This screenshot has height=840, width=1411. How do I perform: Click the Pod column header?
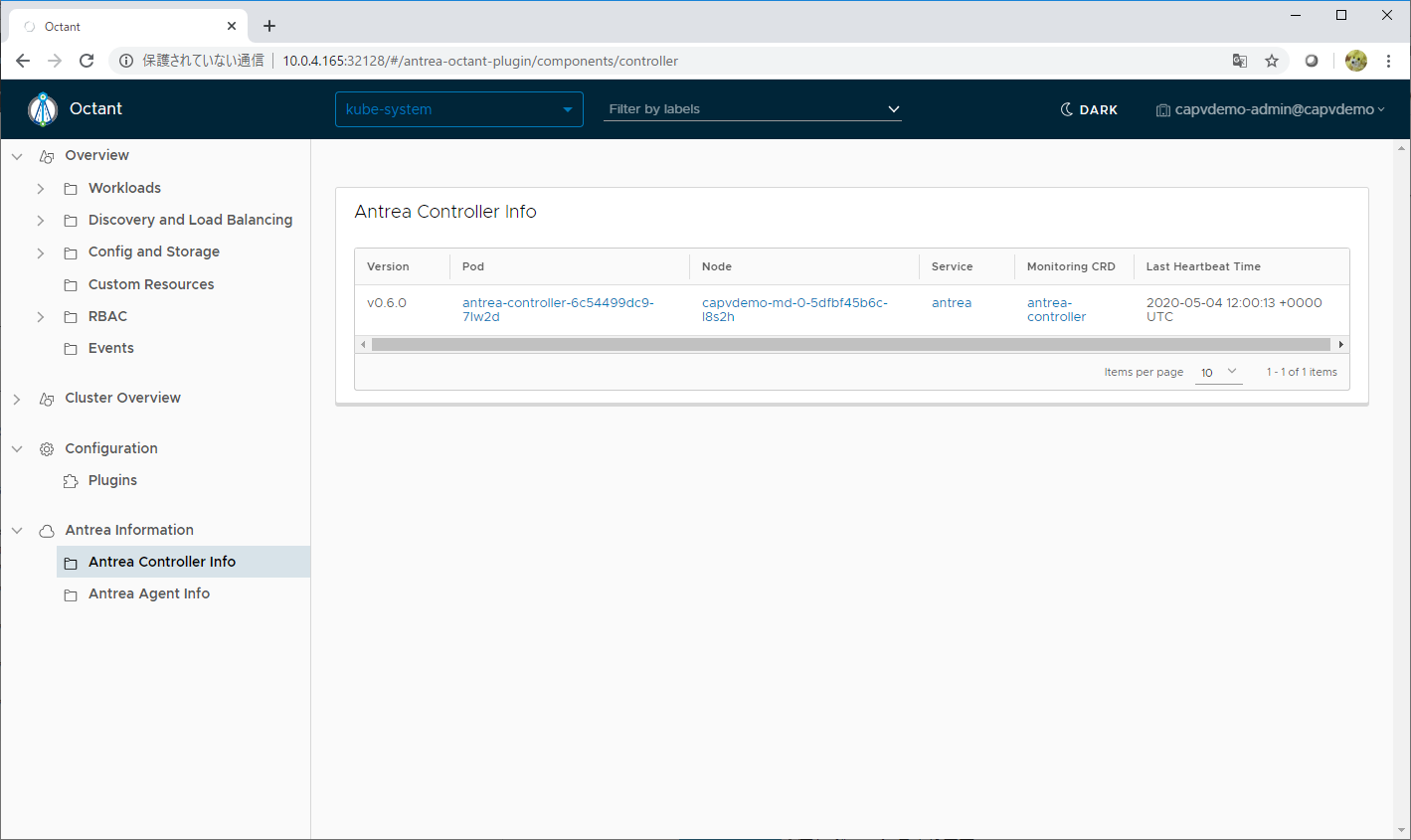[x=473, y=266]
